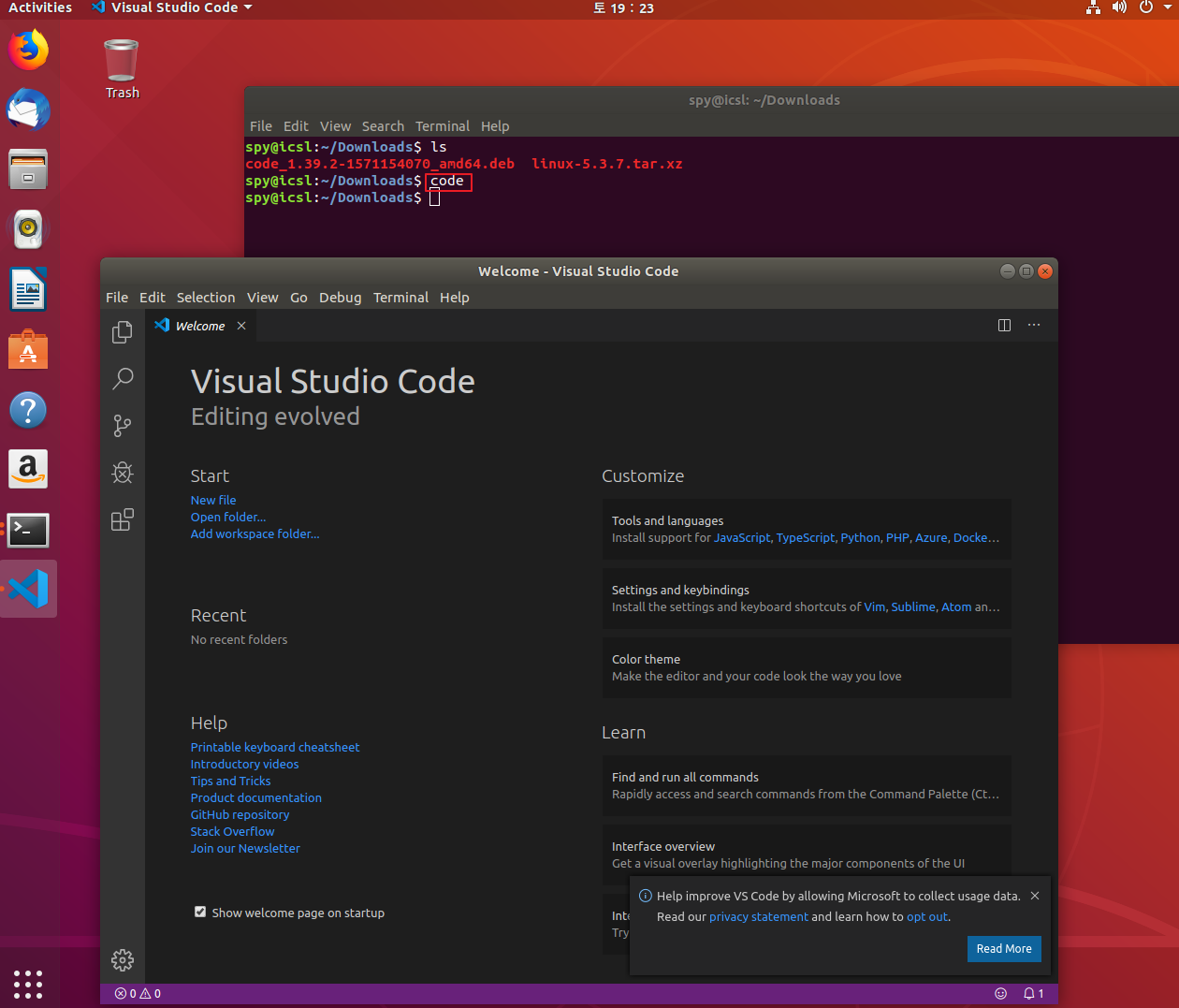Click the Open folder... link

228,518
